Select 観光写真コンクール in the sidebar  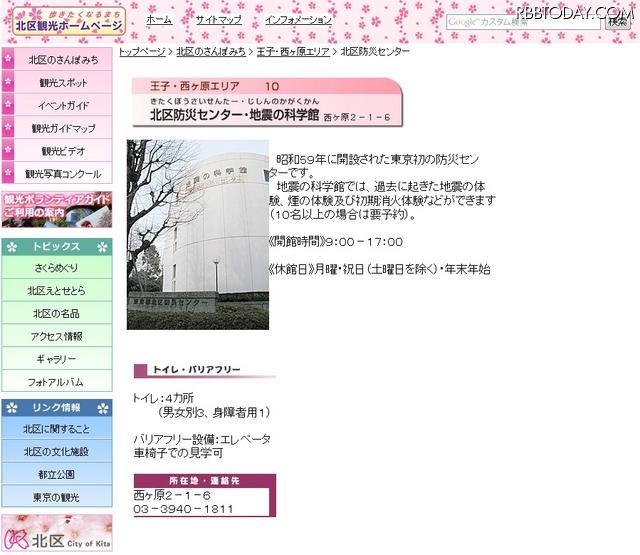pos(63,174)
